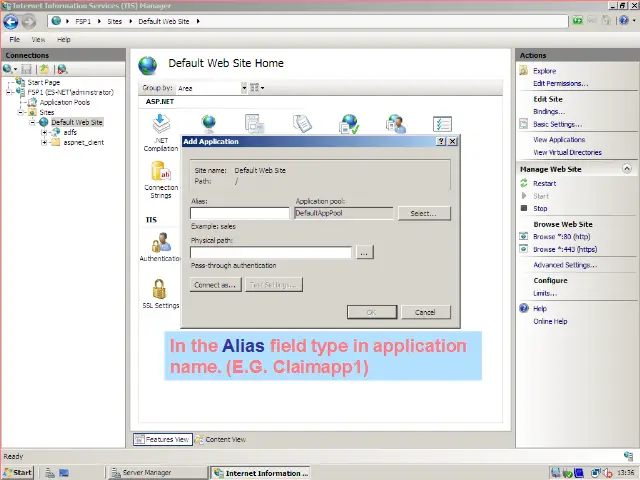Viewport: 640px width, 480px height.
Task: Switch to Features View tab
Action: point(163,439)
